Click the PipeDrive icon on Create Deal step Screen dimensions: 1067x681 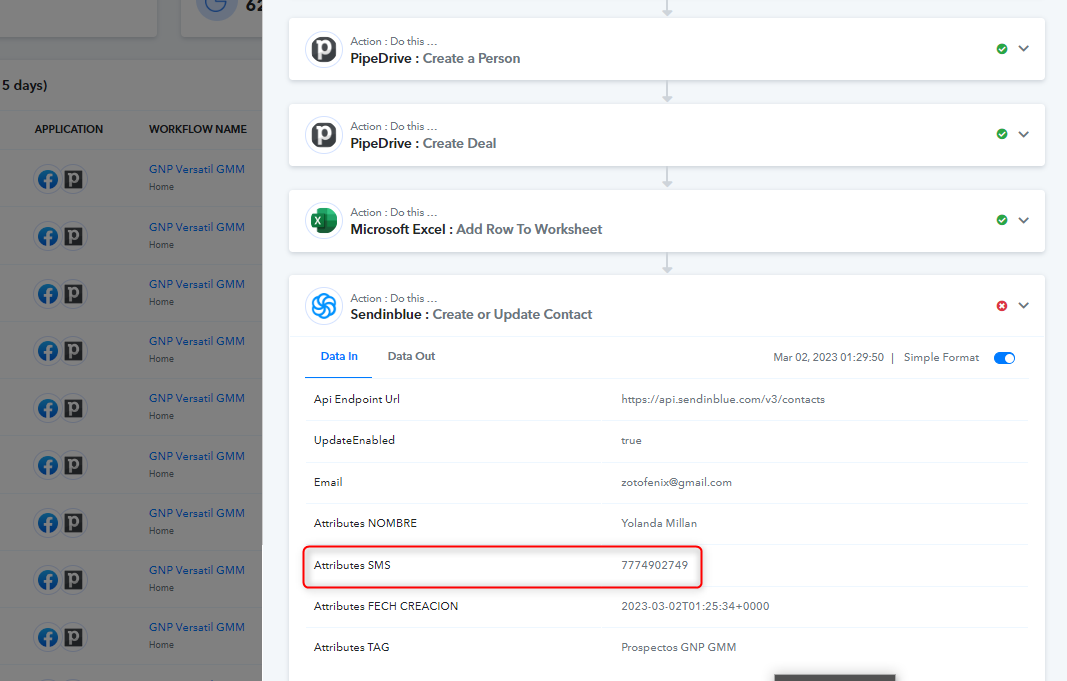[x=323, y=135]
